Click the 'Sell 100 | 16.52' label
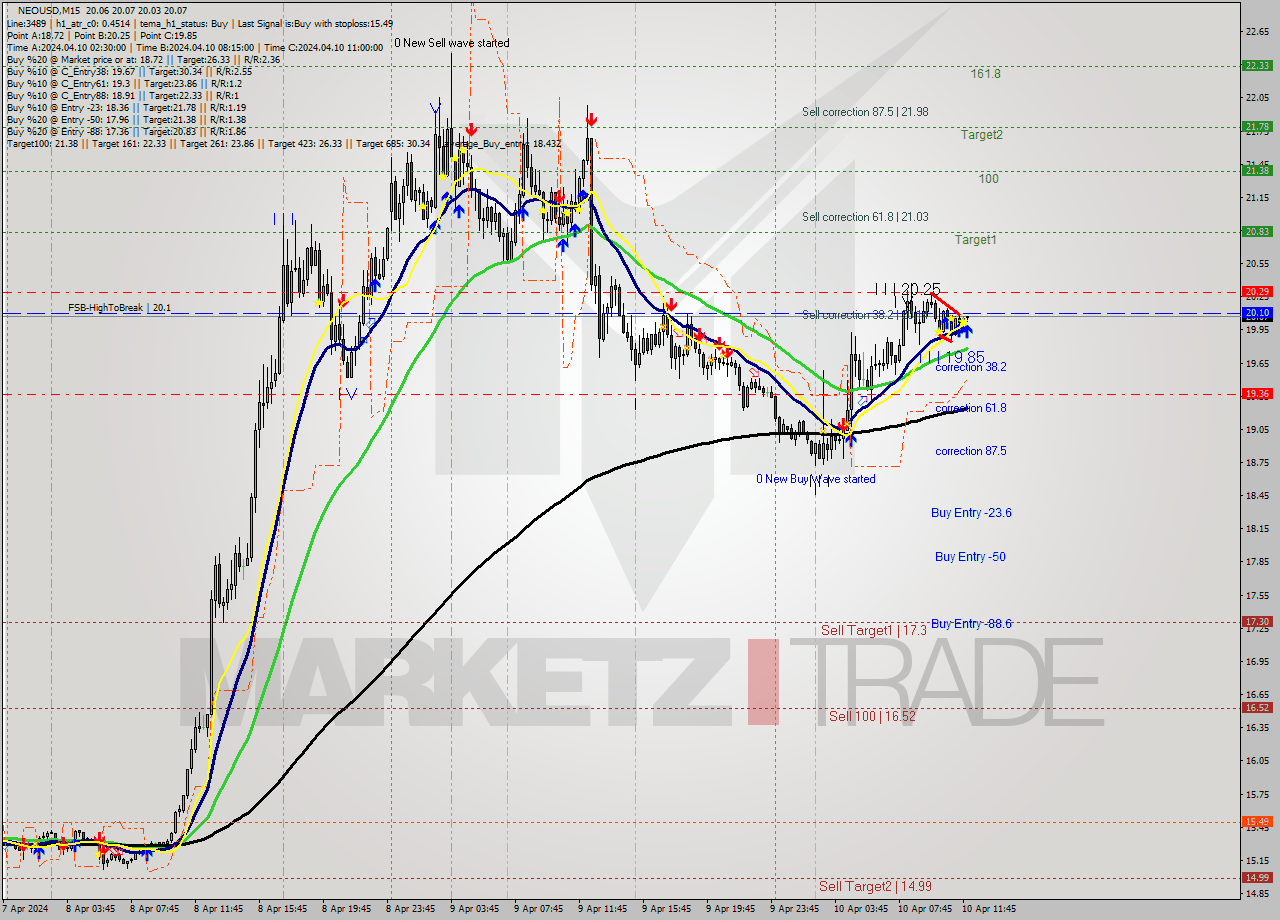 pyautogui.click(x=872, y=717)
